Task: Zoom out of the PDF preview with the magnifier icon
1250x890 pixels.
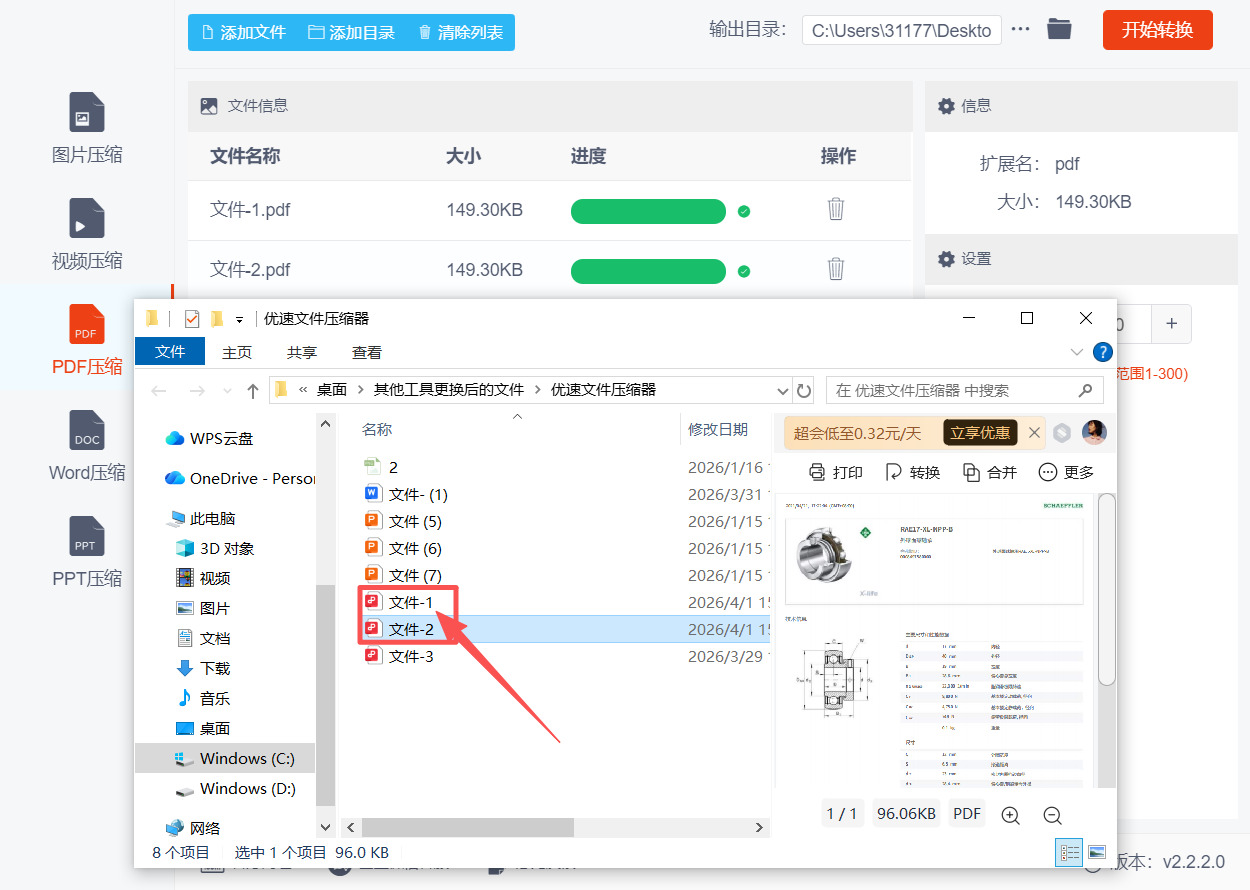Action: point(1052,815)
